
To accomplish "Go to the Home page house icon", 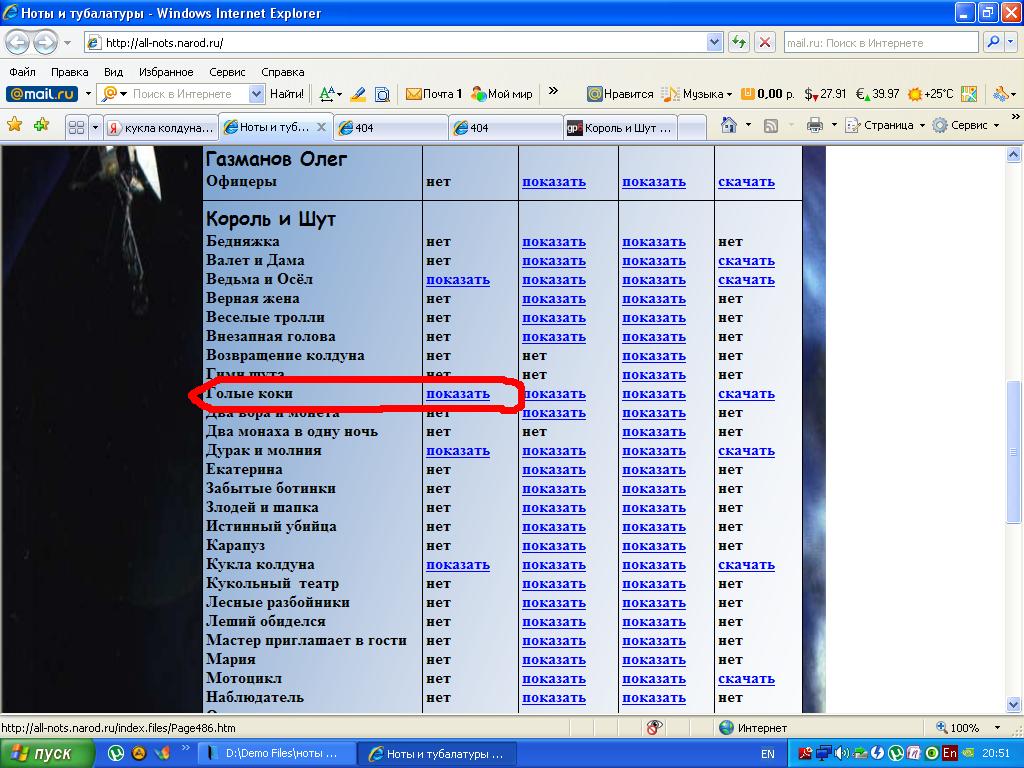I will (729, 125).
